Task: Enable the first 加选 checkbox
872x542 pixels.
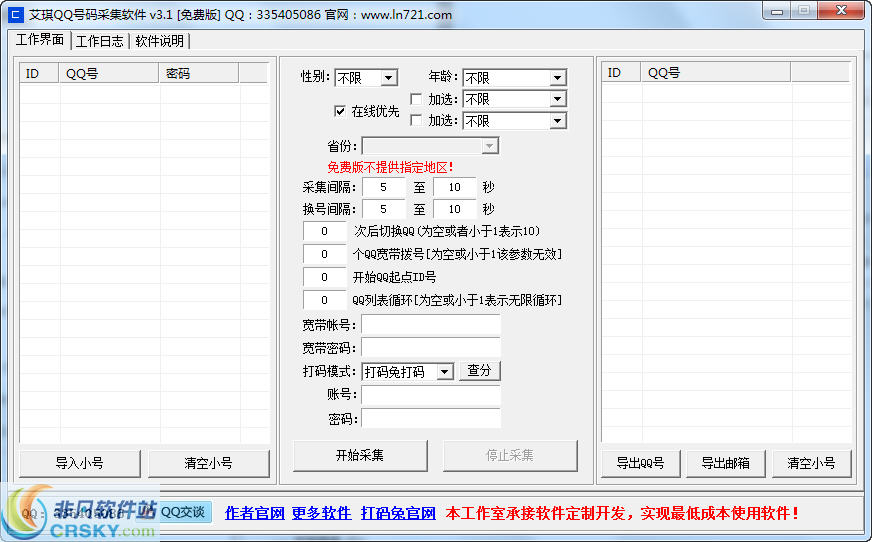Action: point(415,99)
